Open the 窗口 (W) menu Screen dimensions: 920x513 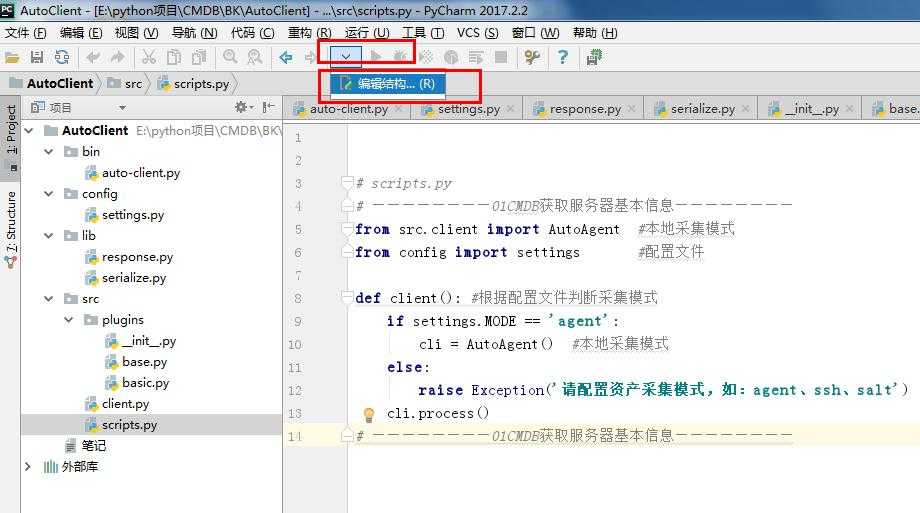(535, 33)
